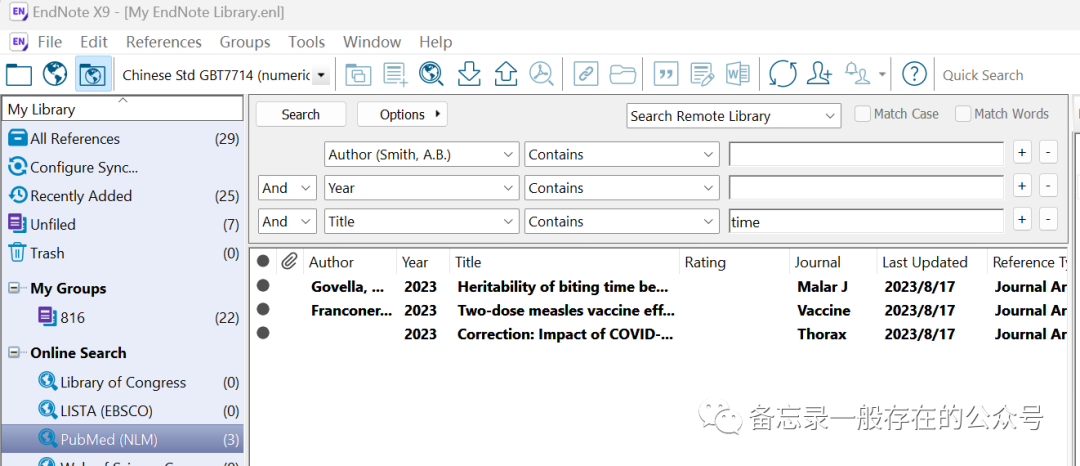Add search row after Author row
1080x466 pixels.
[x=1022, y=152]
